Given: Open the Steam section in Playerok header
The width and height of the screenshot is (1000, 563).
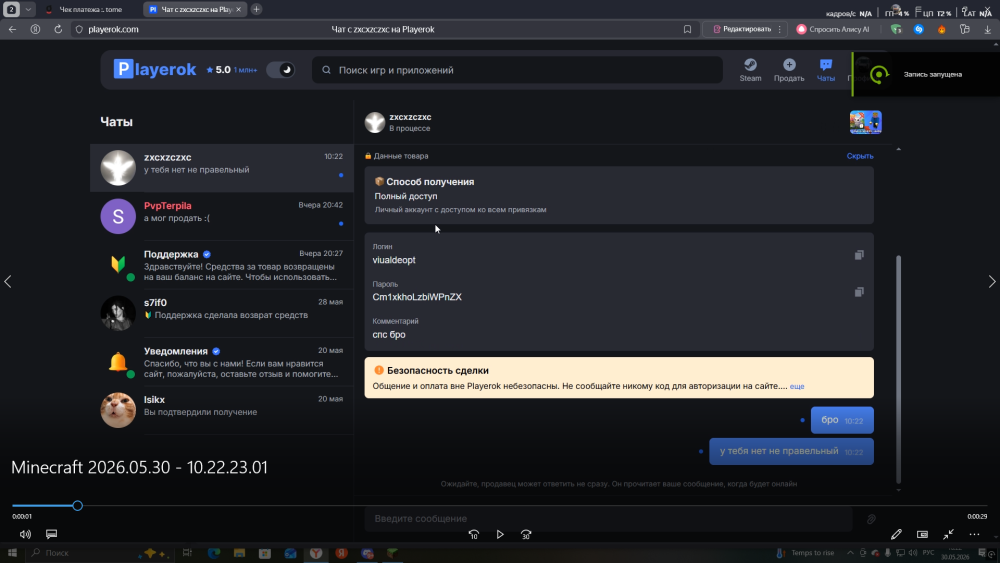Looking at the screenshot, I should pos(750,69).
